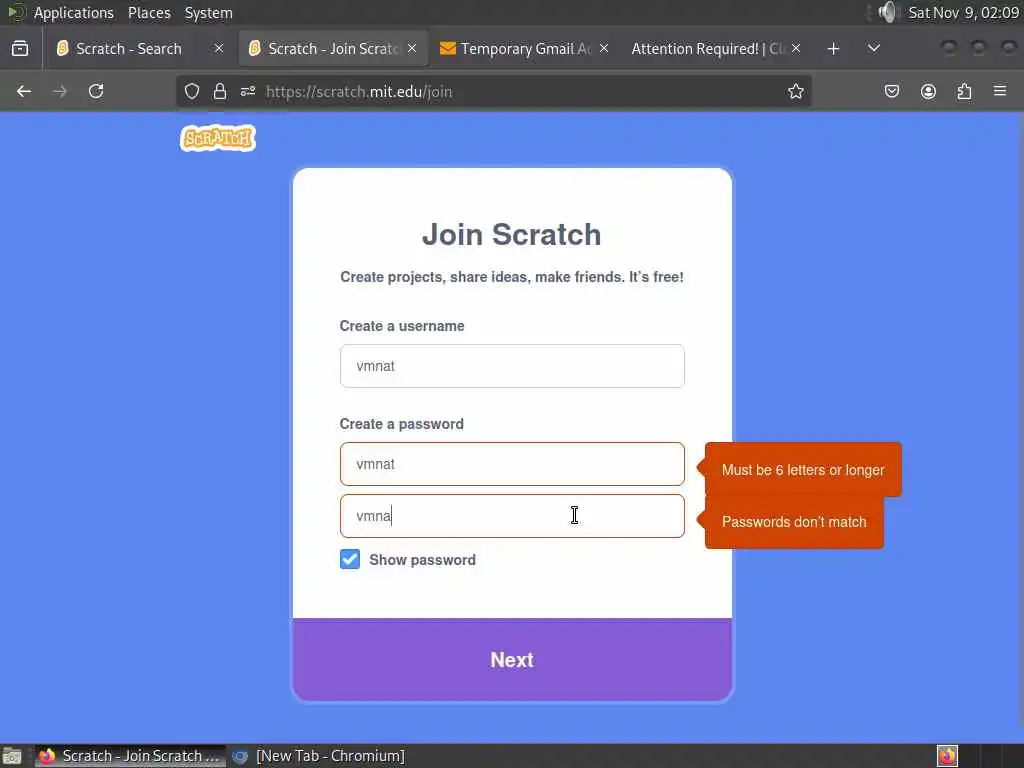Open the Pocket save icon
Viewport: 1024px width, 768px height.
tap(891, 91)
